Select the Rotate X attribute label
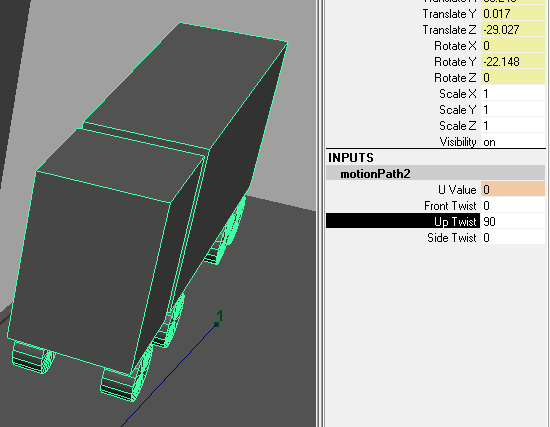550x427 pixels. [x=455, y=46]
